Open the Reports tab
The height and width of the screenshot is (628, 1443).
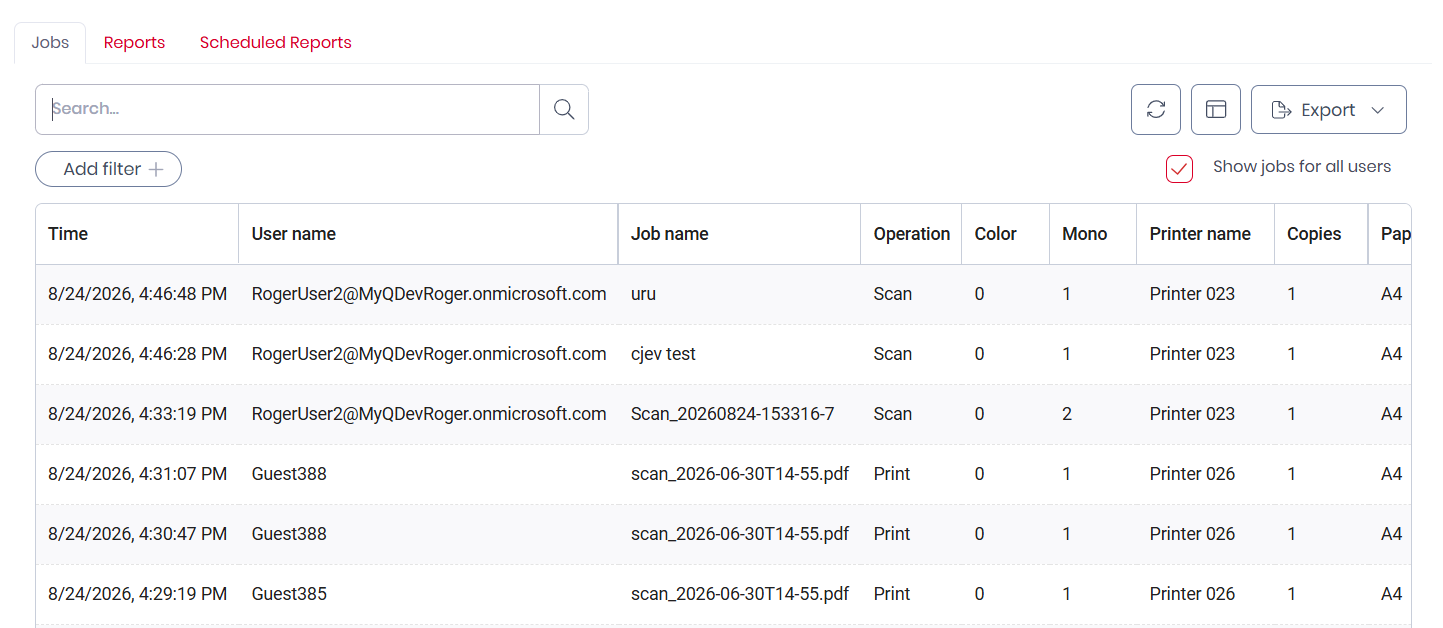coord(134,43)
